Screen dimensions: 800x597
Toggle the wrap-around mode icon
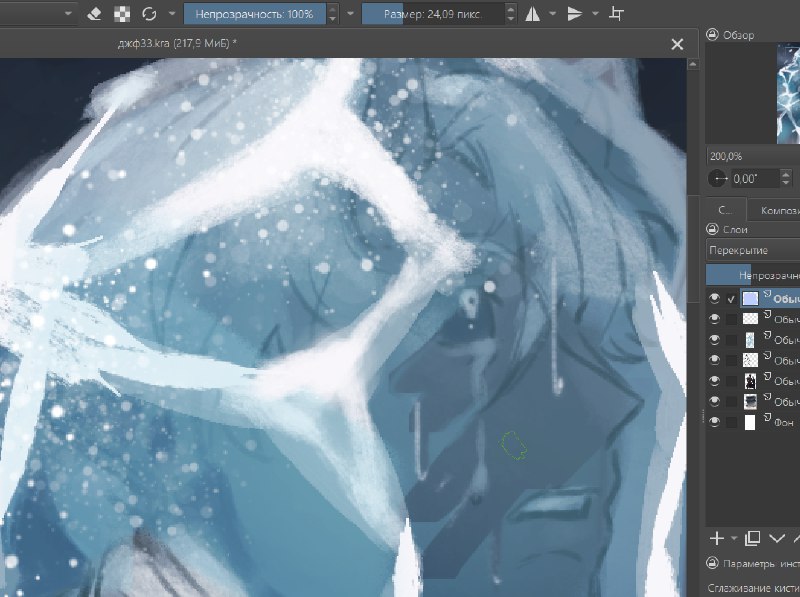(616, 14)
